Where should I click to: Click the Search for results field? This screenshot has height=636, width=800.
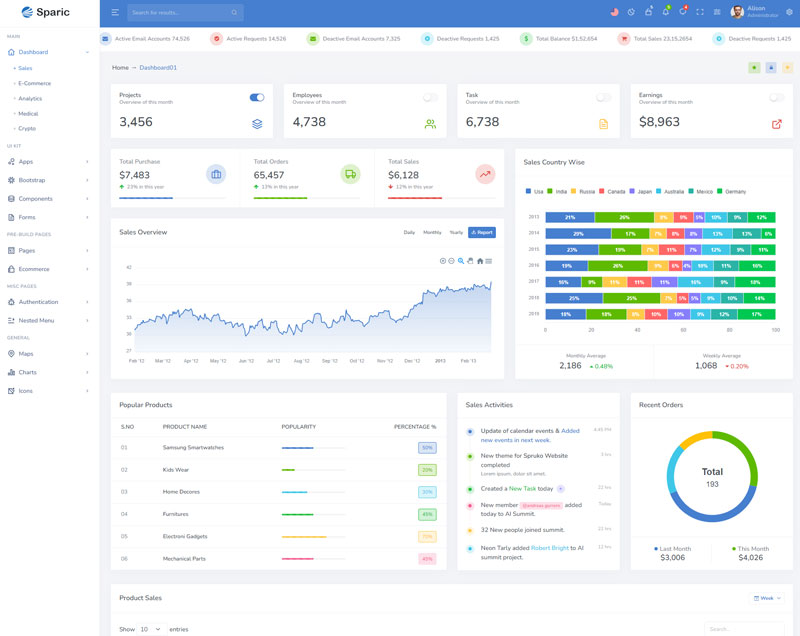click(180, 13)
